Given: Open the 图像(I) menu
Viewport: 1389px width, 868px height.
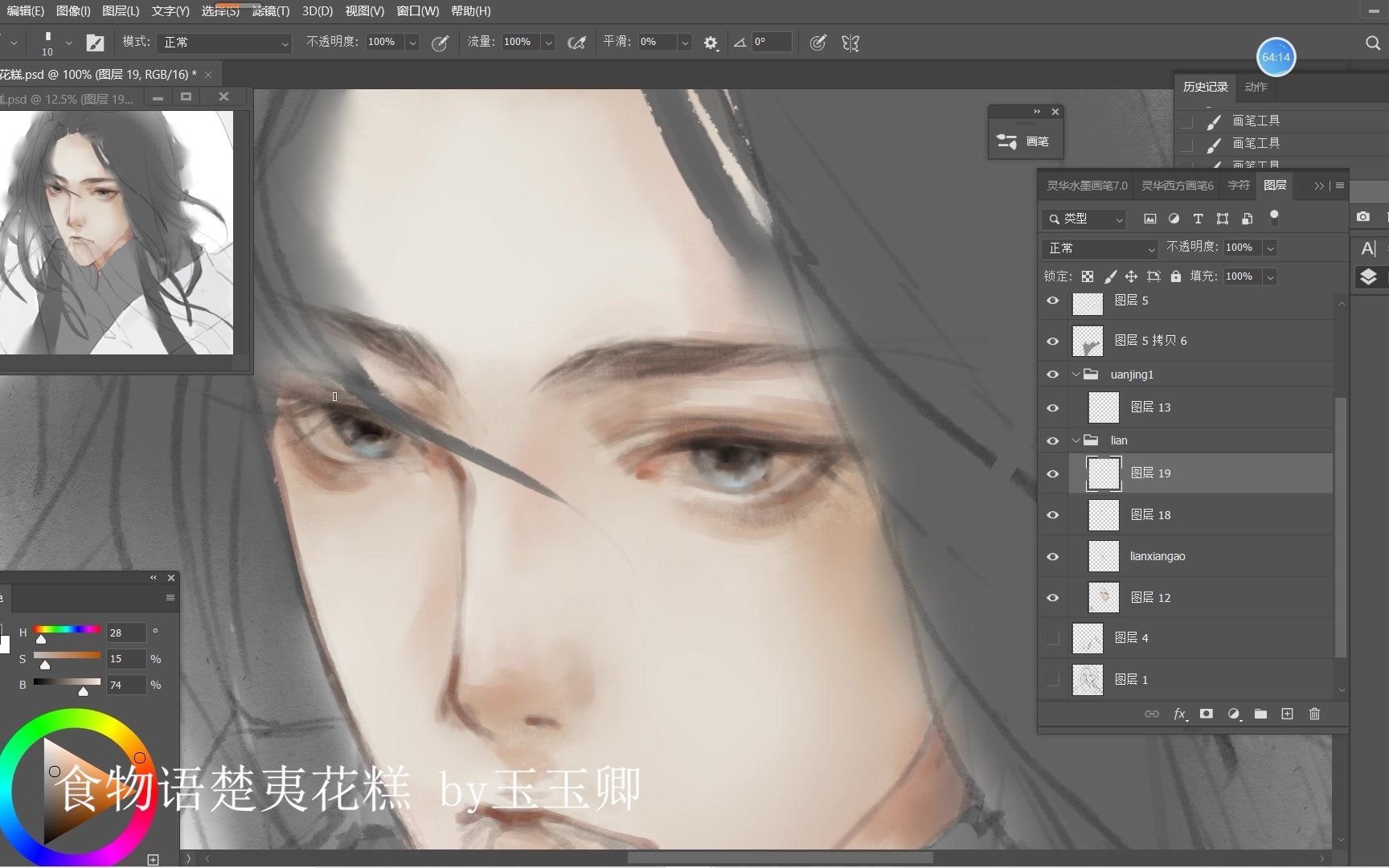Looking at the screenshot, I should [x=73, y=11].
